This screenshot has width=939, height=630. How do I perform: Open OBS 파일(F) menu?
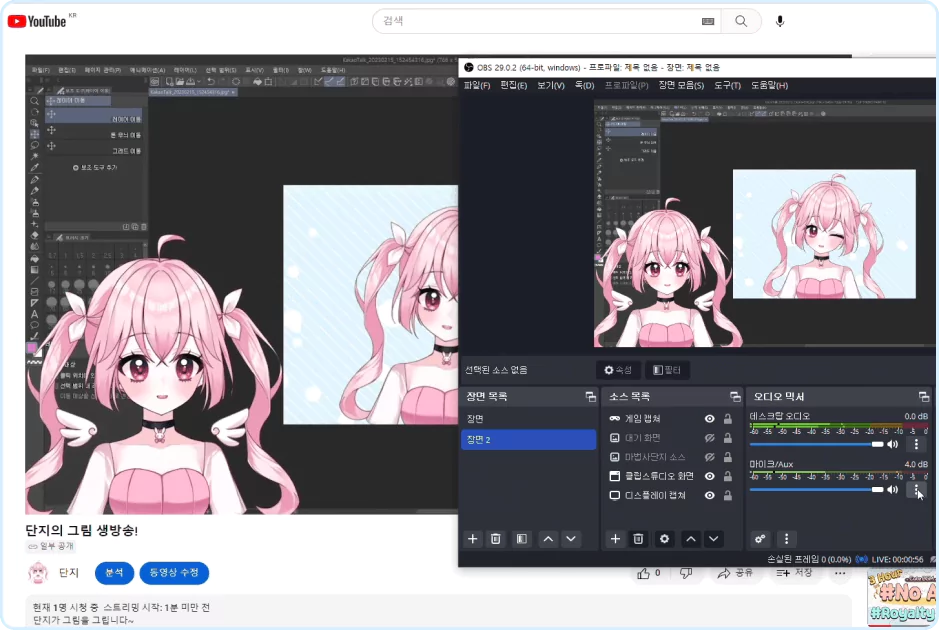[477, 86]
